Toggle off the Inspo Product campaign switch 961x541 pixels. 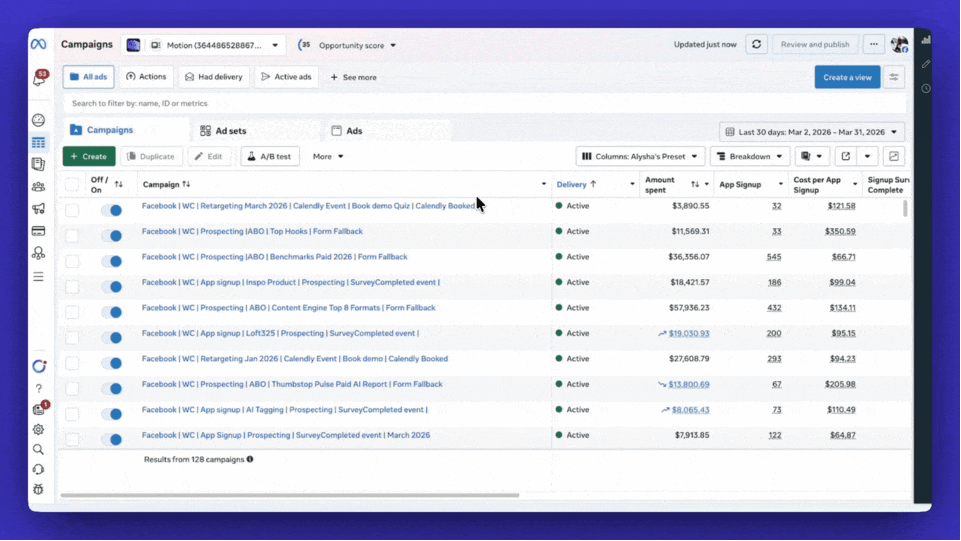pyautogui.click(x=112, y=286)
